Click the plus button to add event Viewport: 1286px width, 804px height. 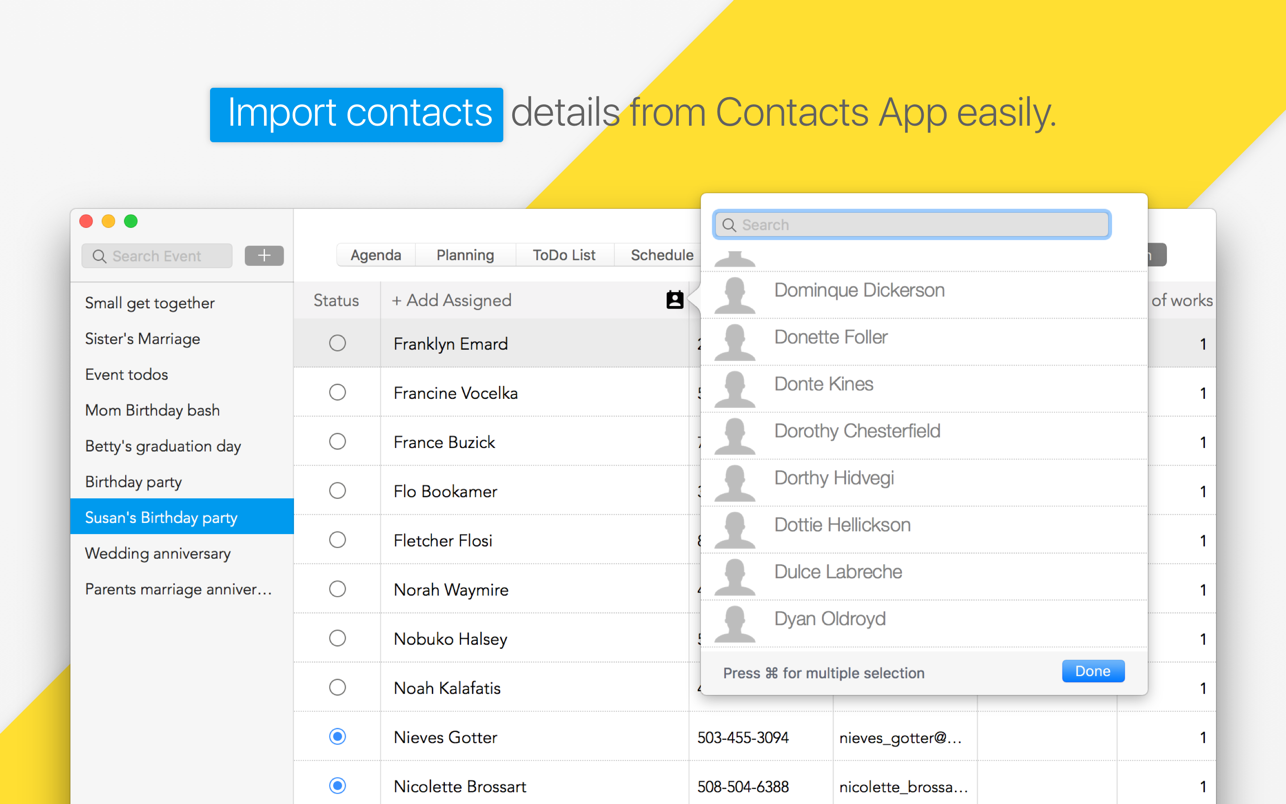[x=264, y=256]
